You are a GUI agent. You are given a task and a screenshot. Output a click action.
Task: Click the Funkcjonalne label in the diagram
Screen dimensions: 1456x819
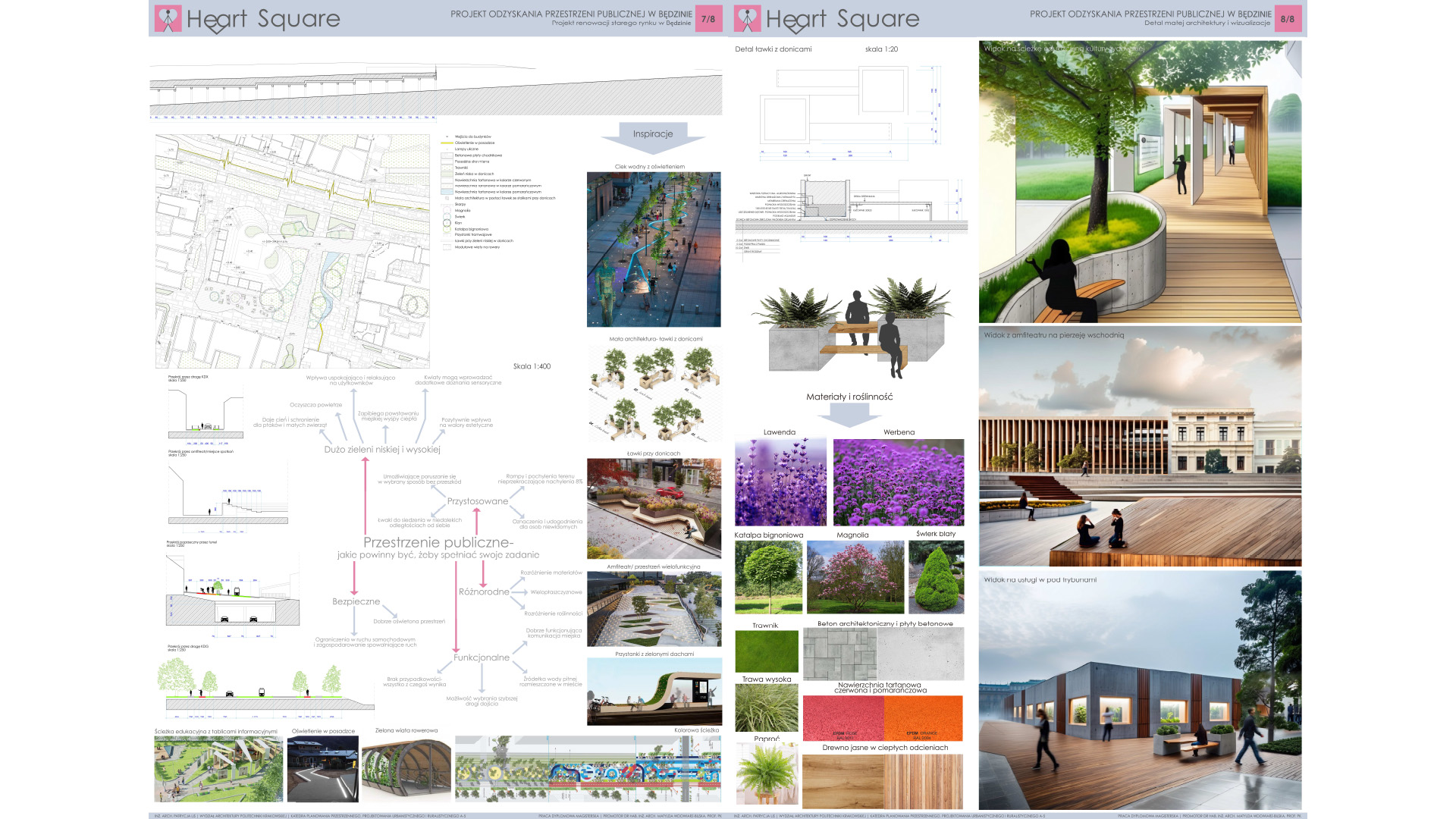coord(481,657)
